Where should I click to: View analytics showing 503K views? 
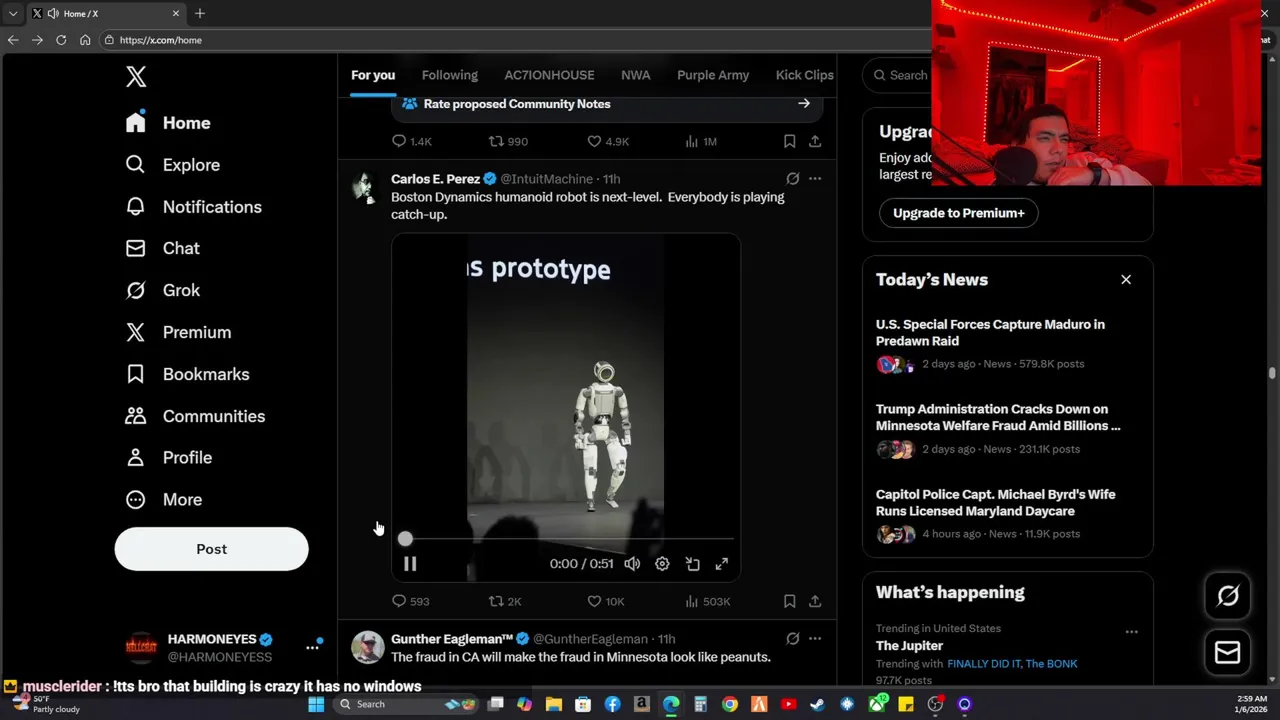[708, 601]
